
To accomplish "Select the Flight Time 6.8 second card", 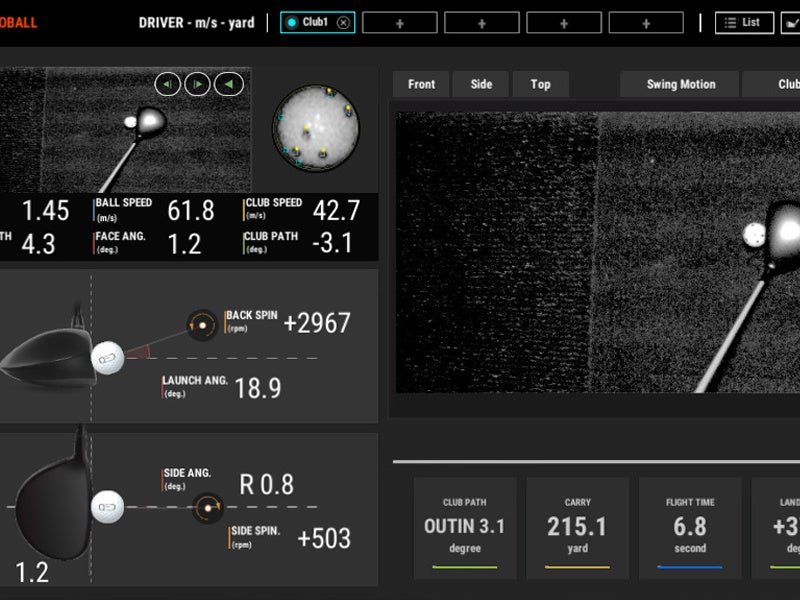I will (x=690, y=528).
